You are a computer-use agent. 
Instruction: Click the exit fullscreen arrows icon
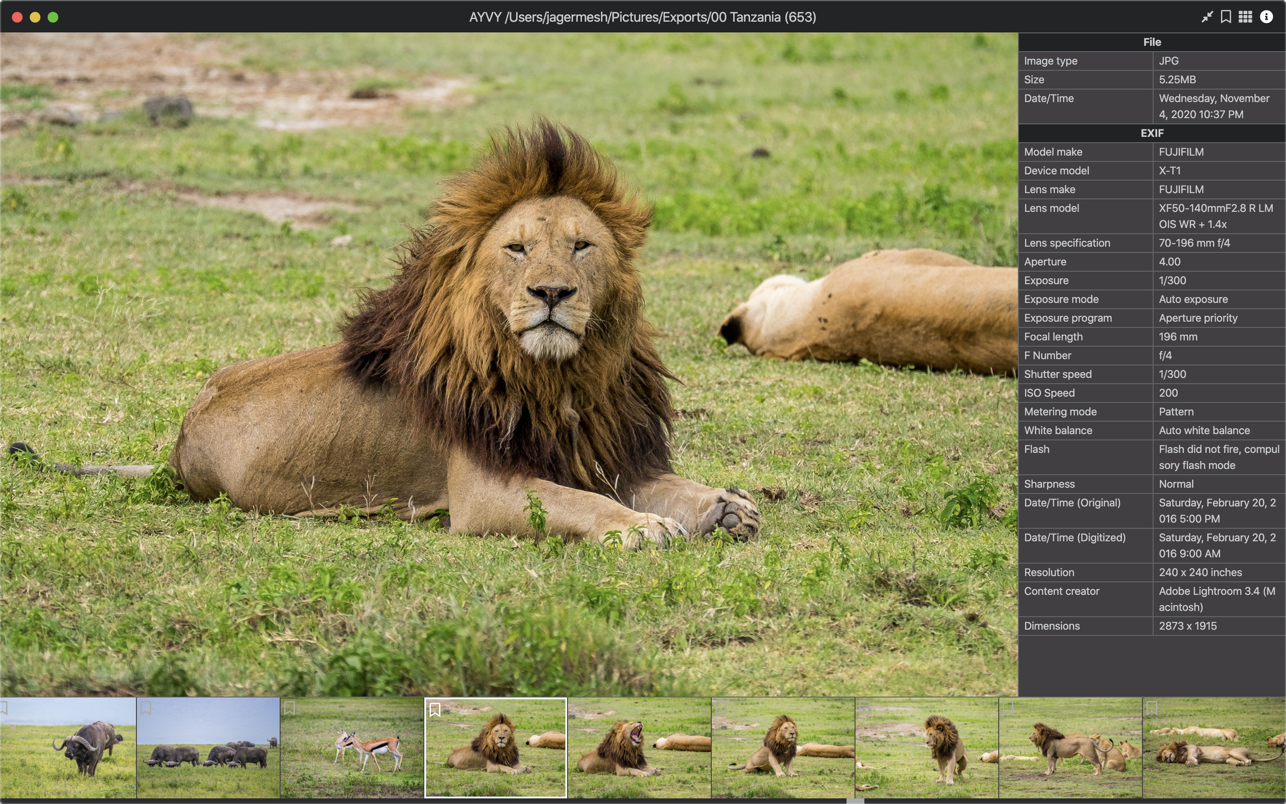(x=1207, y=17)
